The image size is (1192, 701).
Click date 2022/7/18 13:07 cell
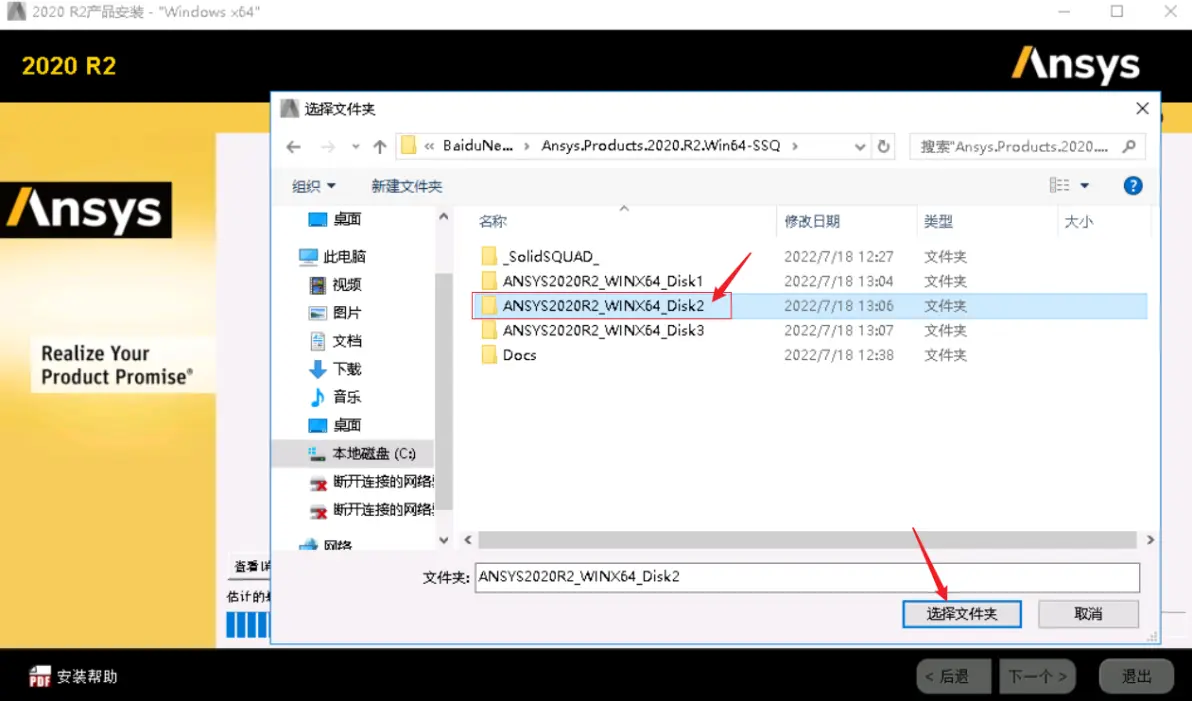pyautogui.click(x=839, y=331)
